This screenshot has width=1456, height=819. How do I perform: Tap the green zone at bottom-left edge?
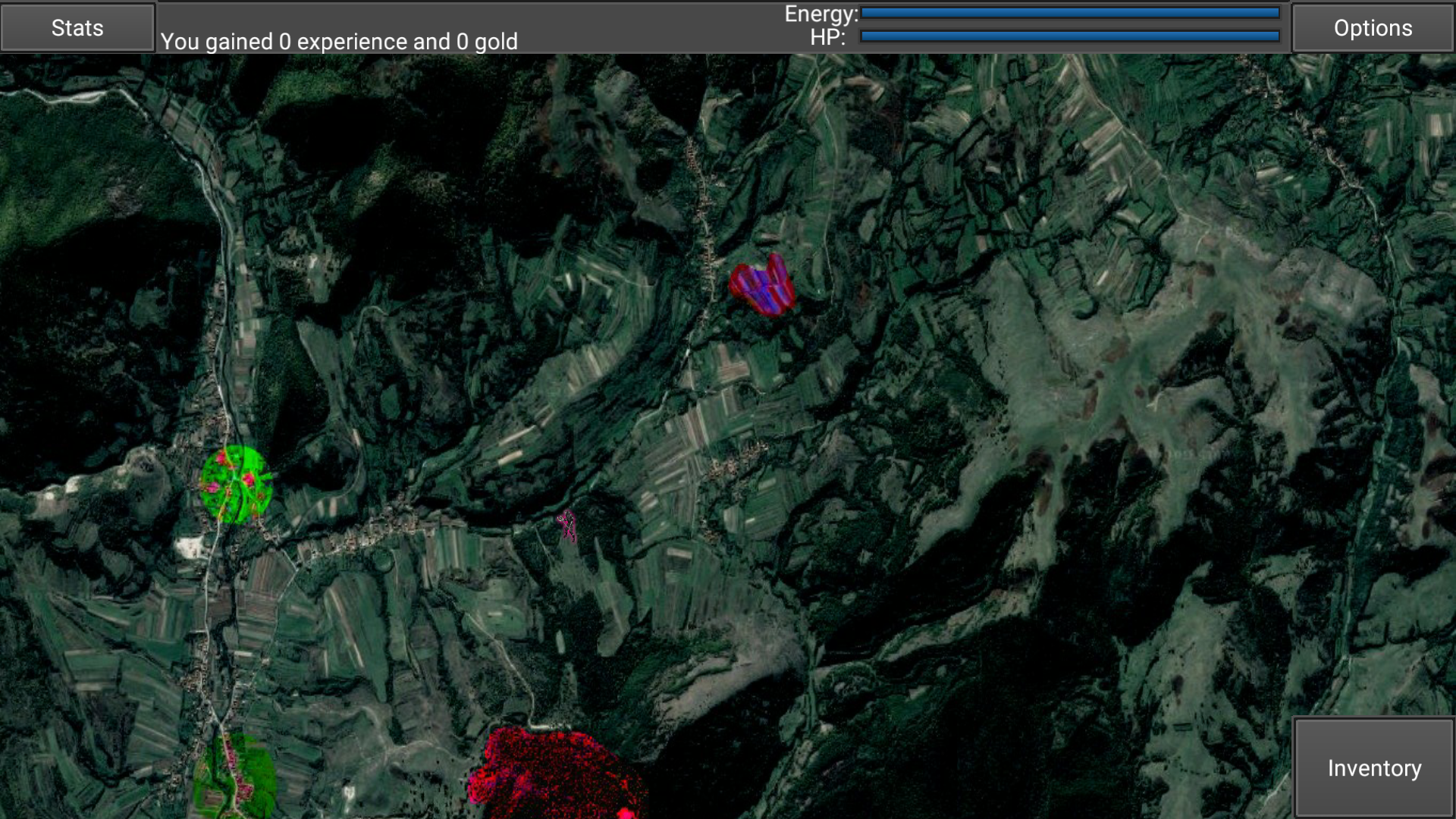[x=235, y=775]
